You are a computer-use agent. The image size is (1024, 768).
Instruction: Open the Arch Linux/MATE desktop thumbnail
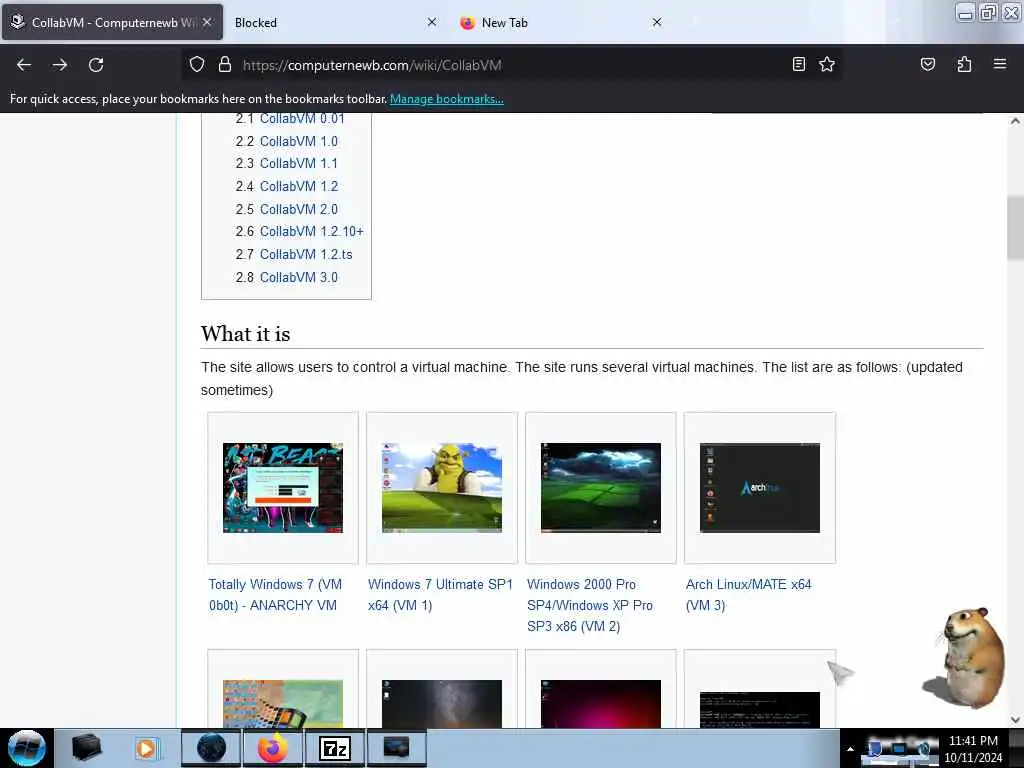(x=760, y=488)
